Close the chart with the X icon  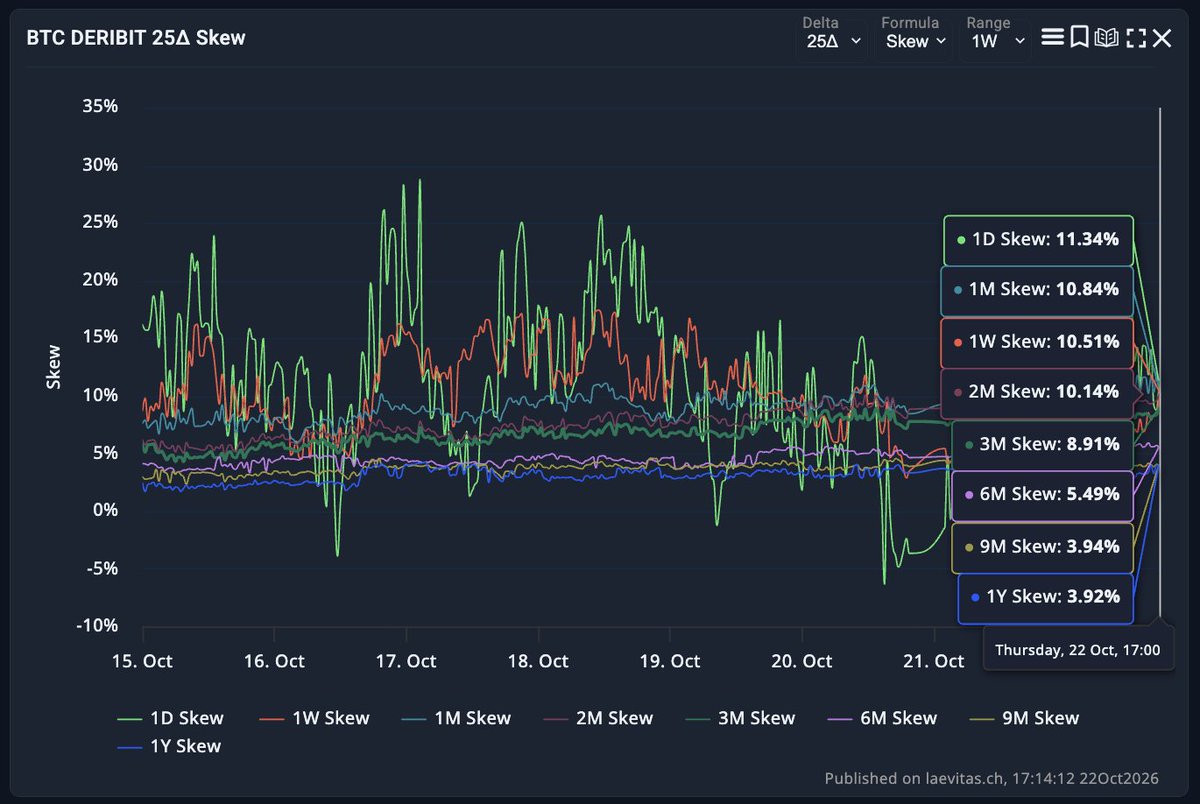[x=1162, y=38]
